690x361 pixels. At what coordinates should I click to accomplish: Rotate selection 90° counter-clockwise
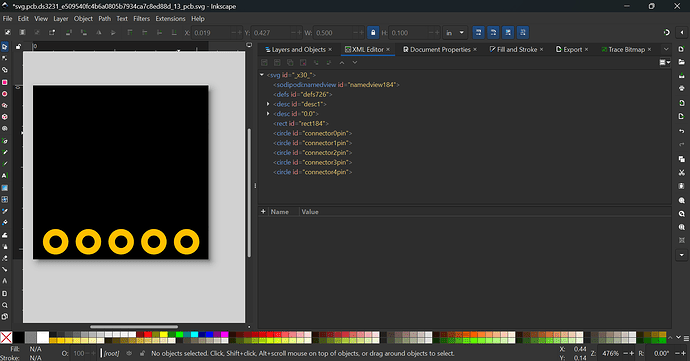tap(69, 33)
